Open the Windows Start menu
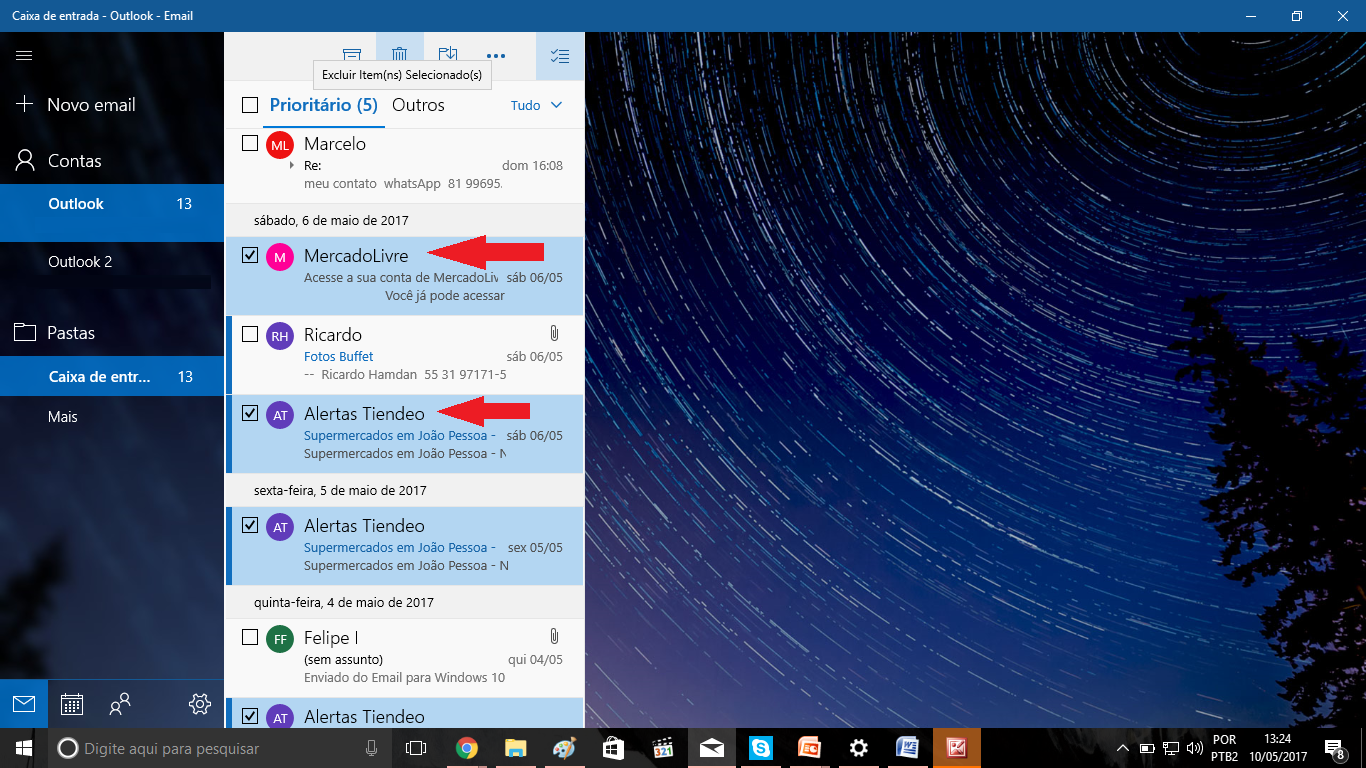Screen dimensions: 1366x768 point(24,748)
